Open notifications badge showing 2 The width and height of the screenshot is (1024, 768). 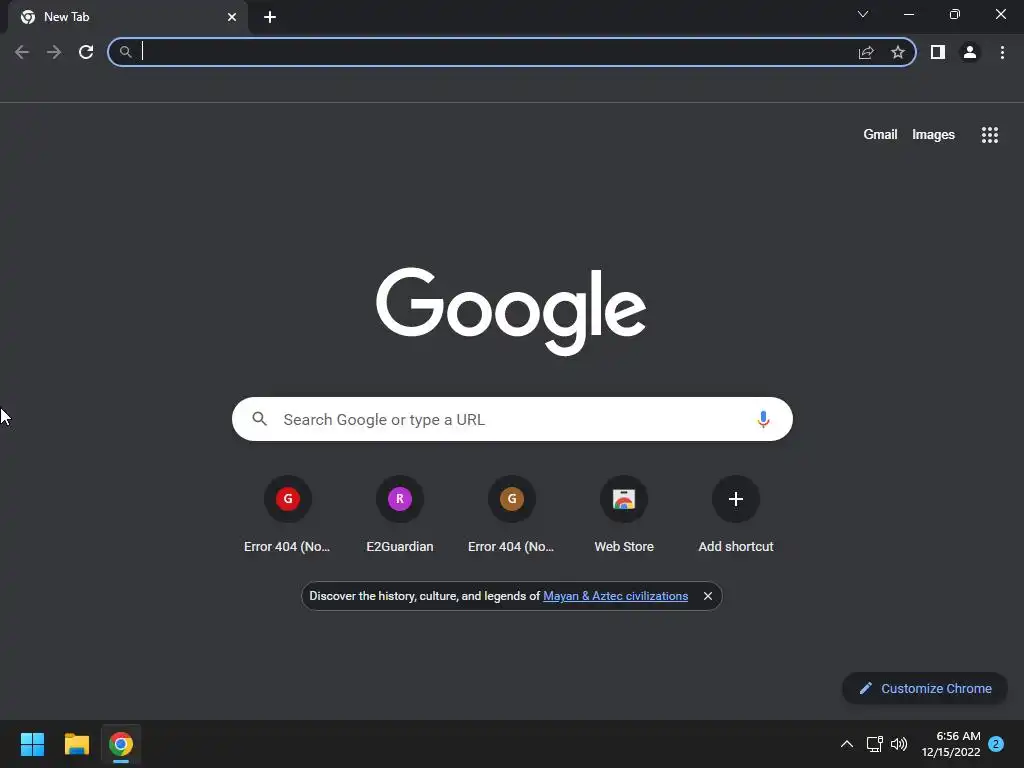click(996, 744)
